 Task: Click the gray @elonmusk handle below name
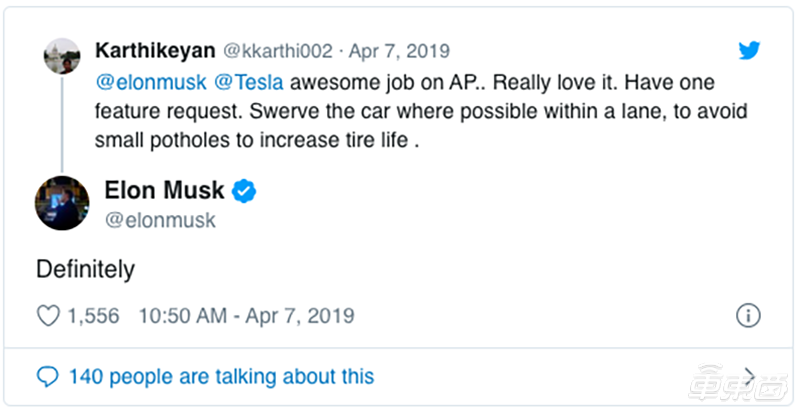coord(160,220)
